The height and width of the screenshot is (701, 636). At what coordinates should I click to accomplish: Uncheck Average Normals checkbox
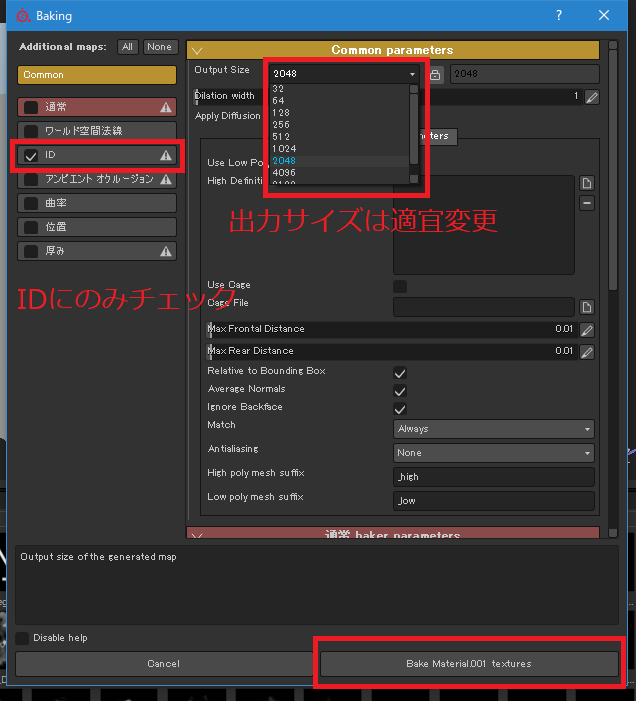(x=400, y=391)
